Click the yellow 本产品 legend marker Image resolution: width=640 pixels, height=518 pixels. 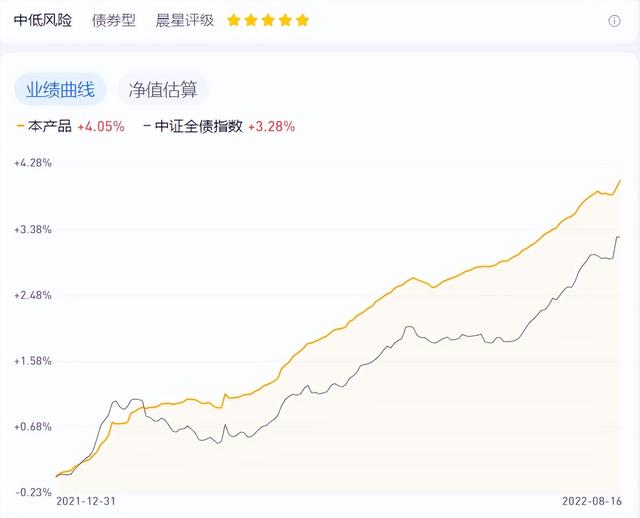20,126
